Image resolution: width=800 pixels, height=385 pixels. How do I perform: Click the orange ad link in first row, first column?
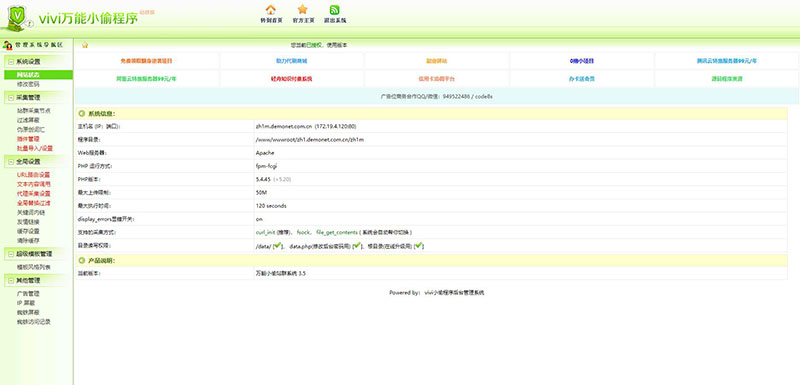pyautogui.click(x=146, y=61)
